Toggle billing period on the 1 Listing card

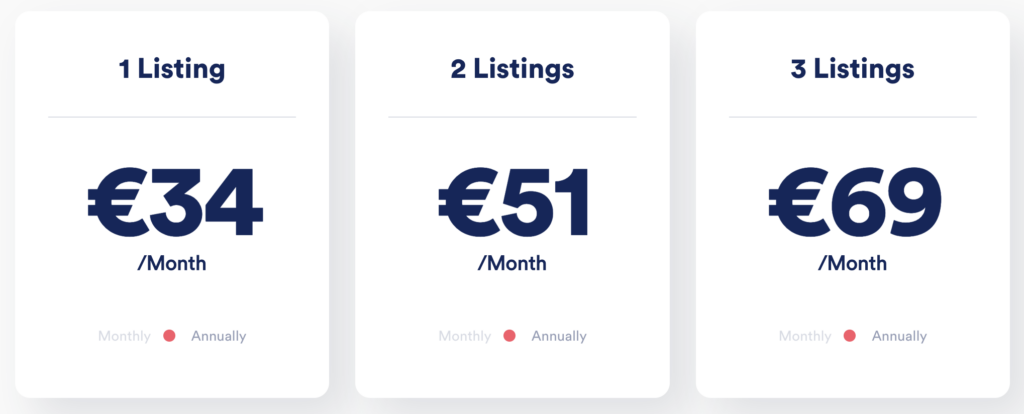coord(170,336)
